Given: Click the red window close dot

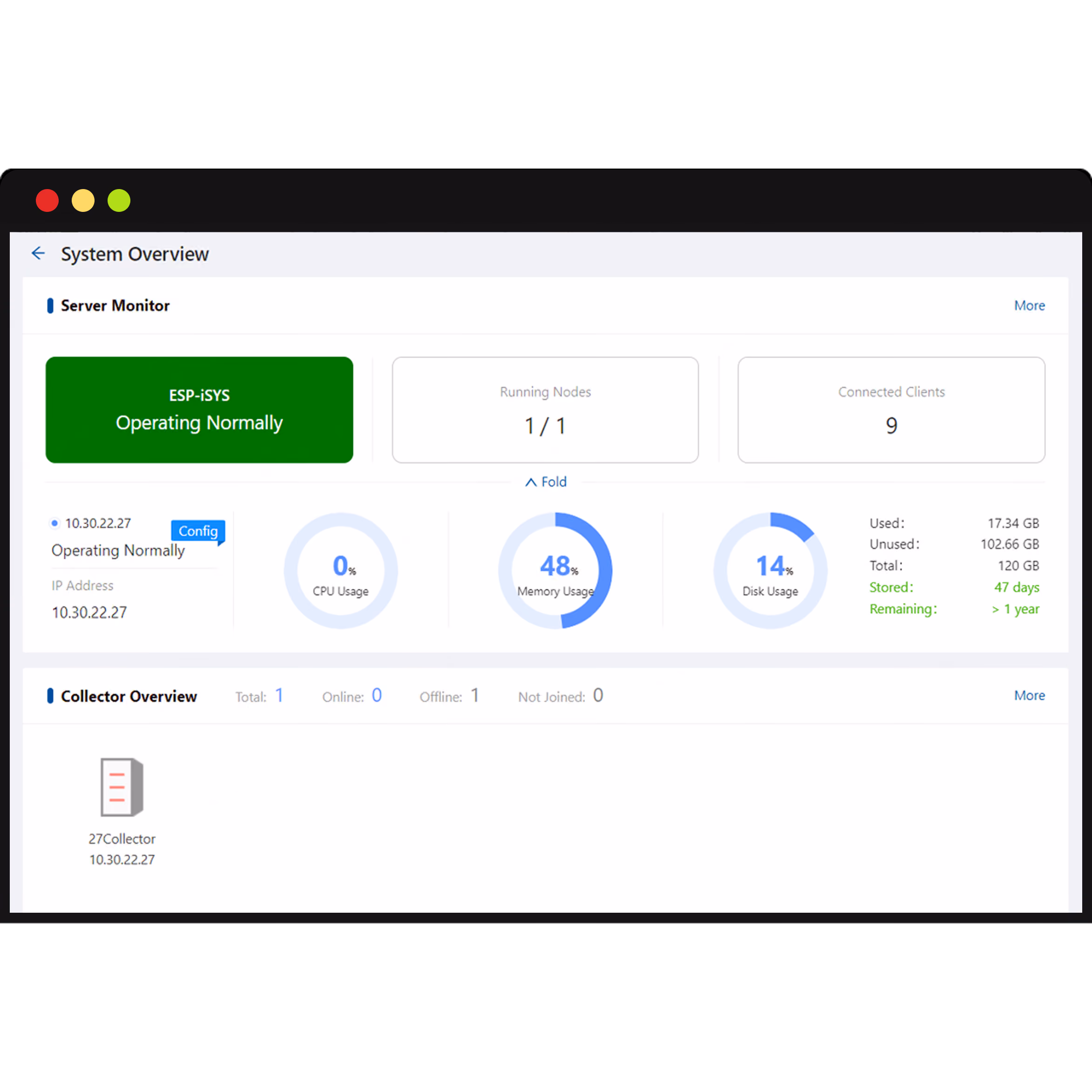Looking at the screenshot, I should (x=47, y=201).
